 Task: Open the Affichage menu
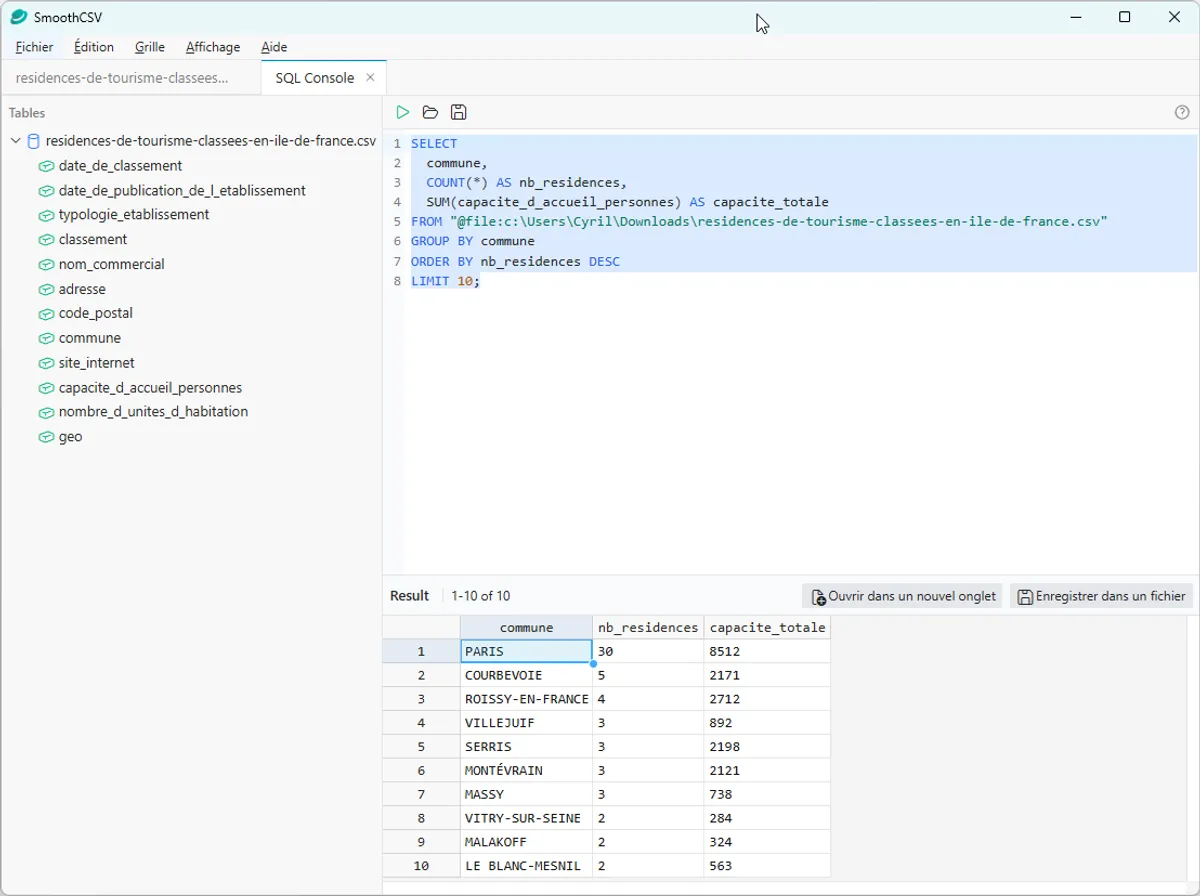212,47
